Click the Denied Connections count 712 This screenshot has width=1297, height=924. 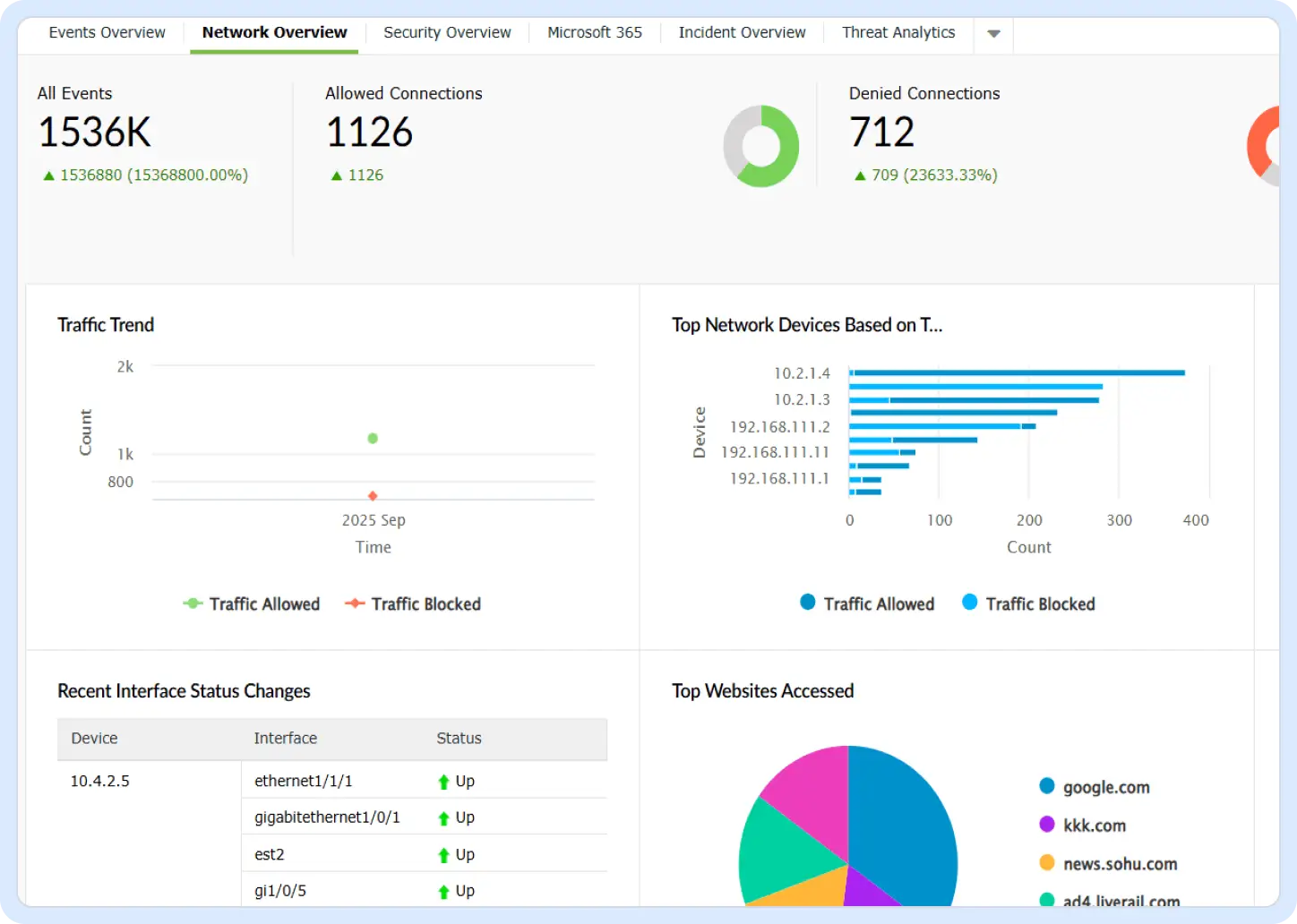pos(882,133)
